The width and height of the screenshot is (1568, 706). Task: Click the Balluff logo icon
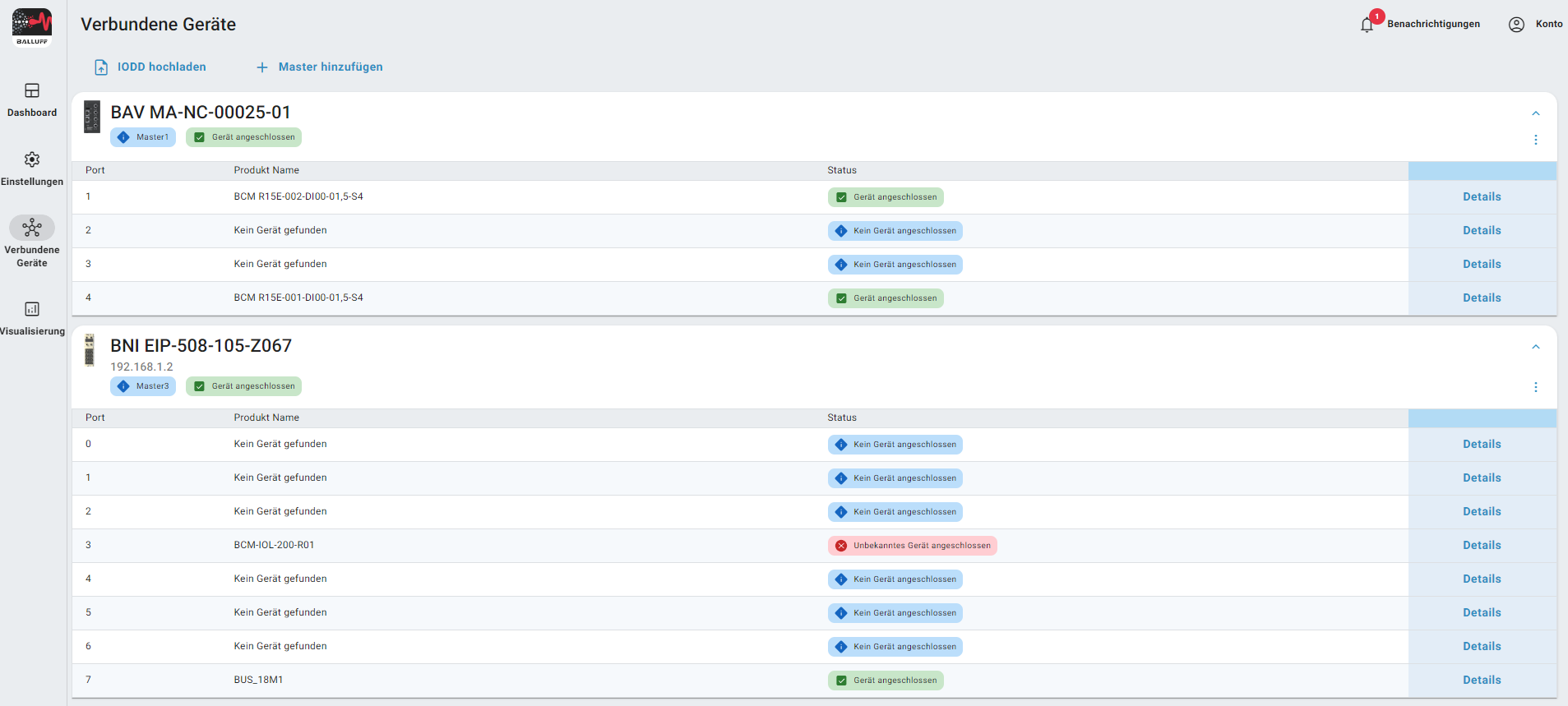coord(32,26)
